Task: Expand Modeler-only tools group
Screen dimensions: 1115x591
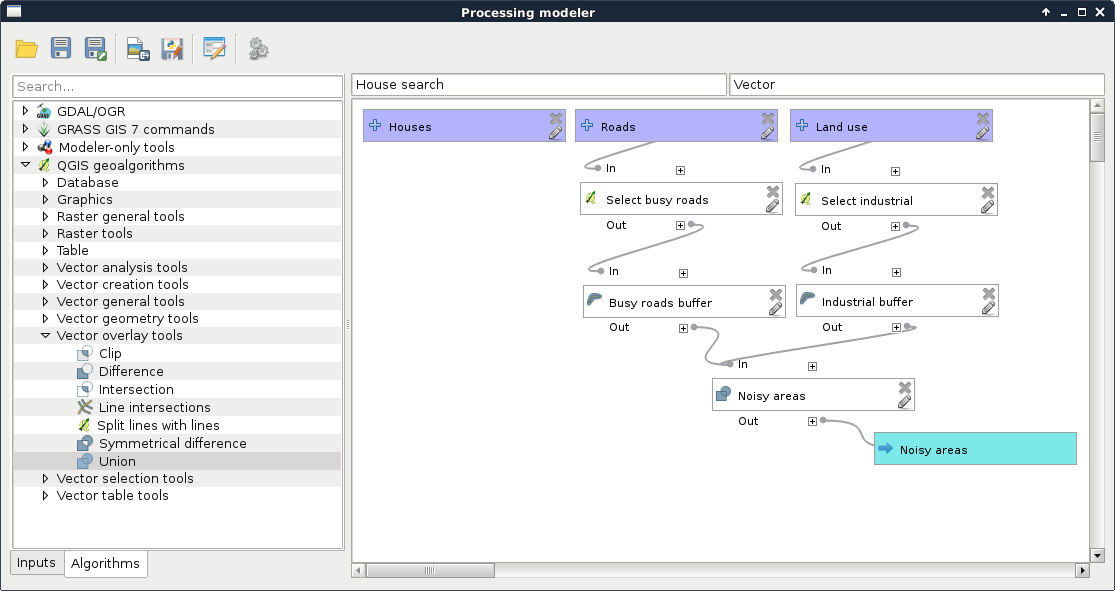Action: coord(26,146)
